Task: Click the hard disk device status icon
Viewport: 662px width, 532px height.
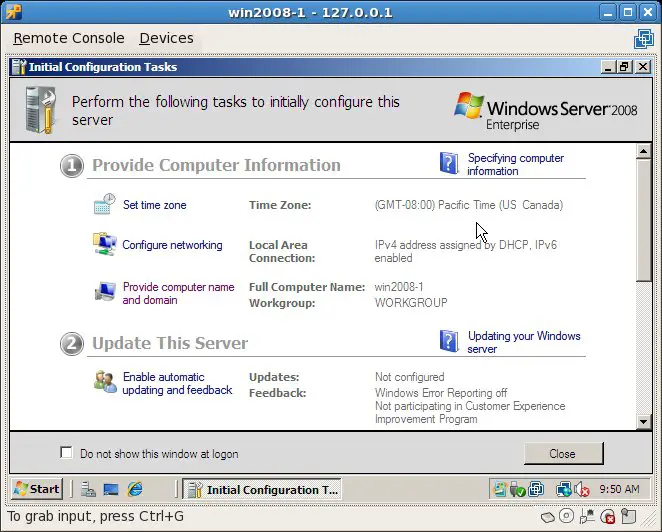Action: 547,517
